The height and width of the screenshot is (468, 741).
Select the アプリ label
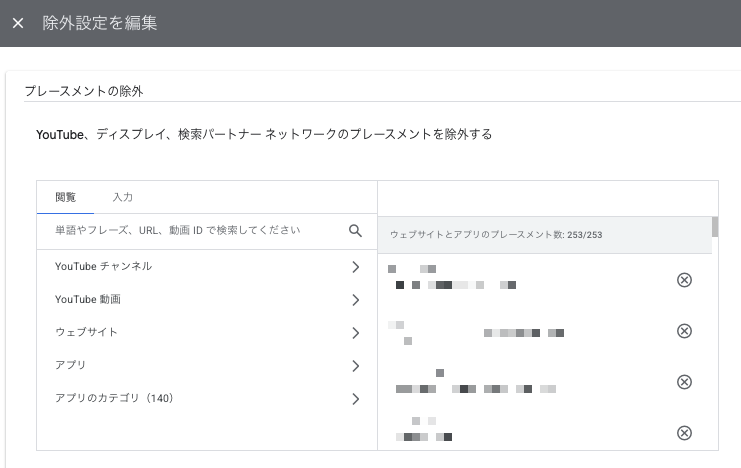(70, 366)
